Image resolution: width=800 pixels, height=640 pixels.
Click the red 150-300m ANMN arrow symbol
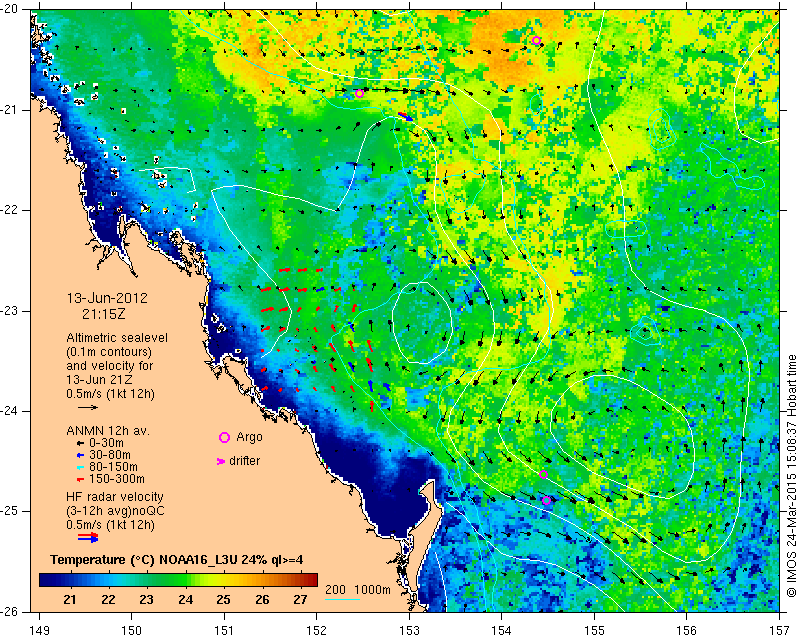80,479
